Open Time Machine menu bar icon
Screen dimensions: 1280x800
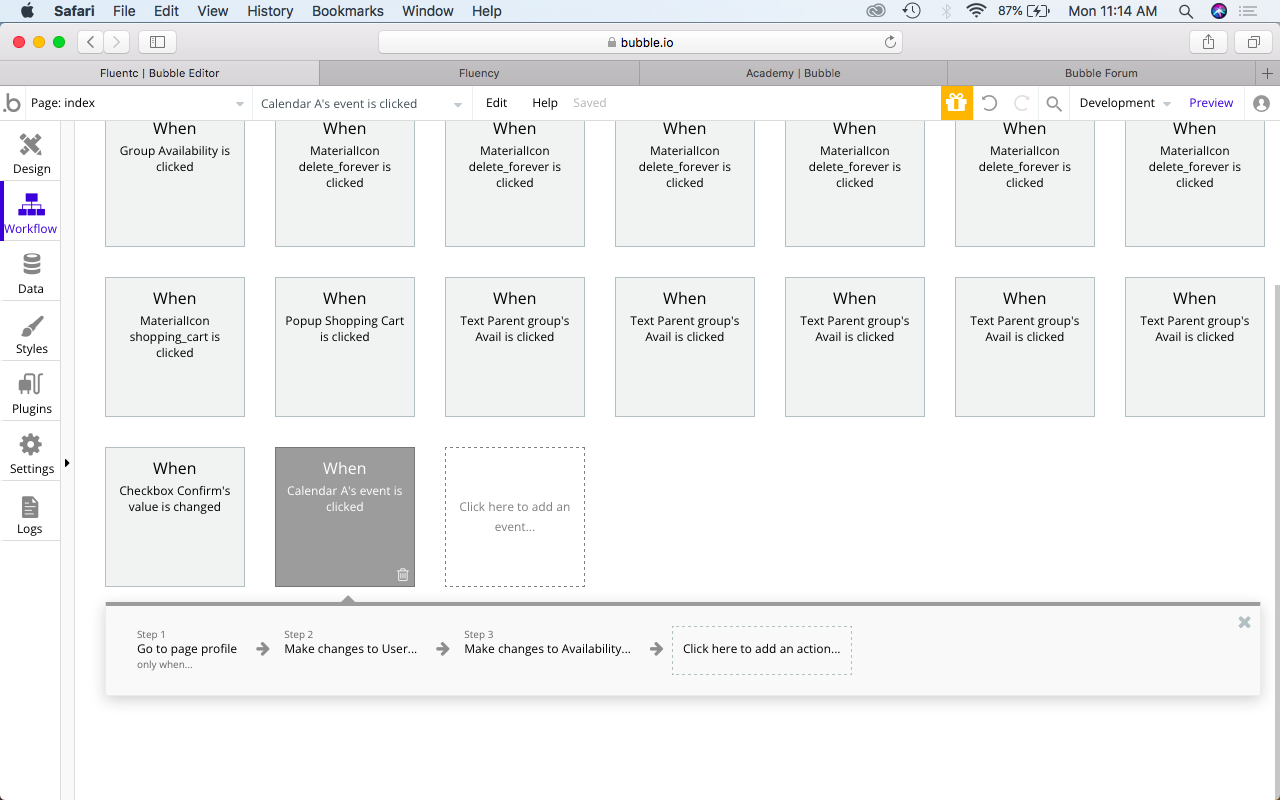(911, 11)
